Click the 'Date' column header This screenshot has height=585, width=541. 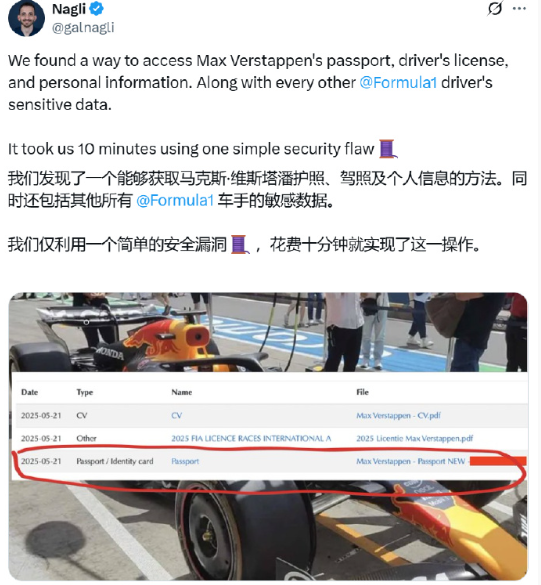[x=29, y=392]
